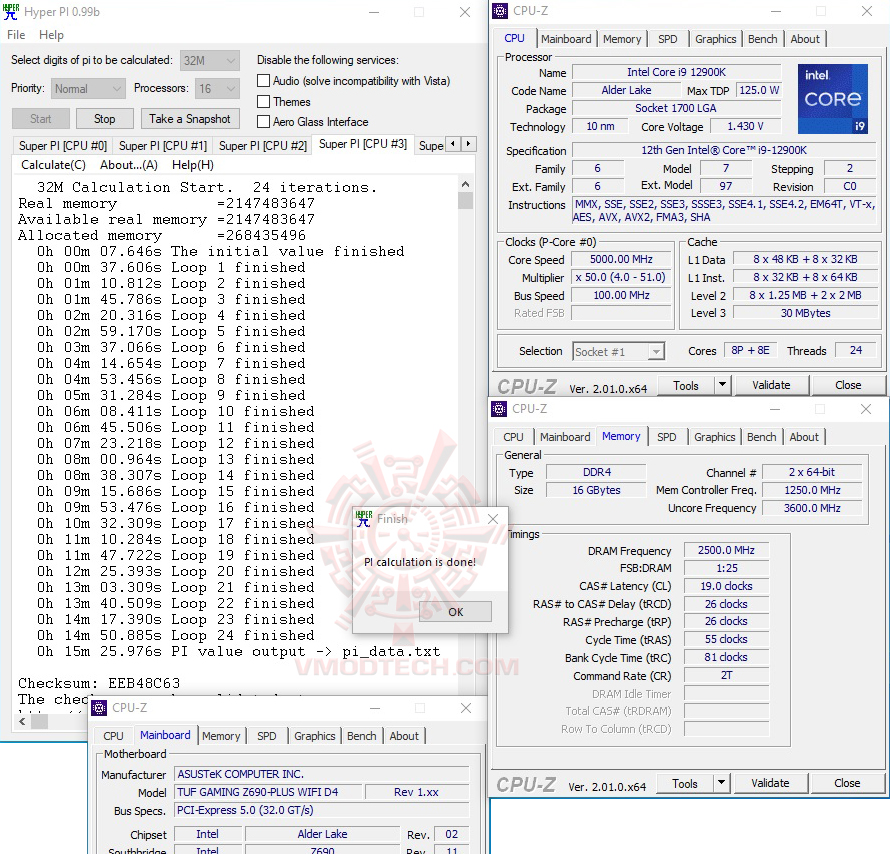
Task: Open the Processors 16 dropdown
Action: coord(217,89)
